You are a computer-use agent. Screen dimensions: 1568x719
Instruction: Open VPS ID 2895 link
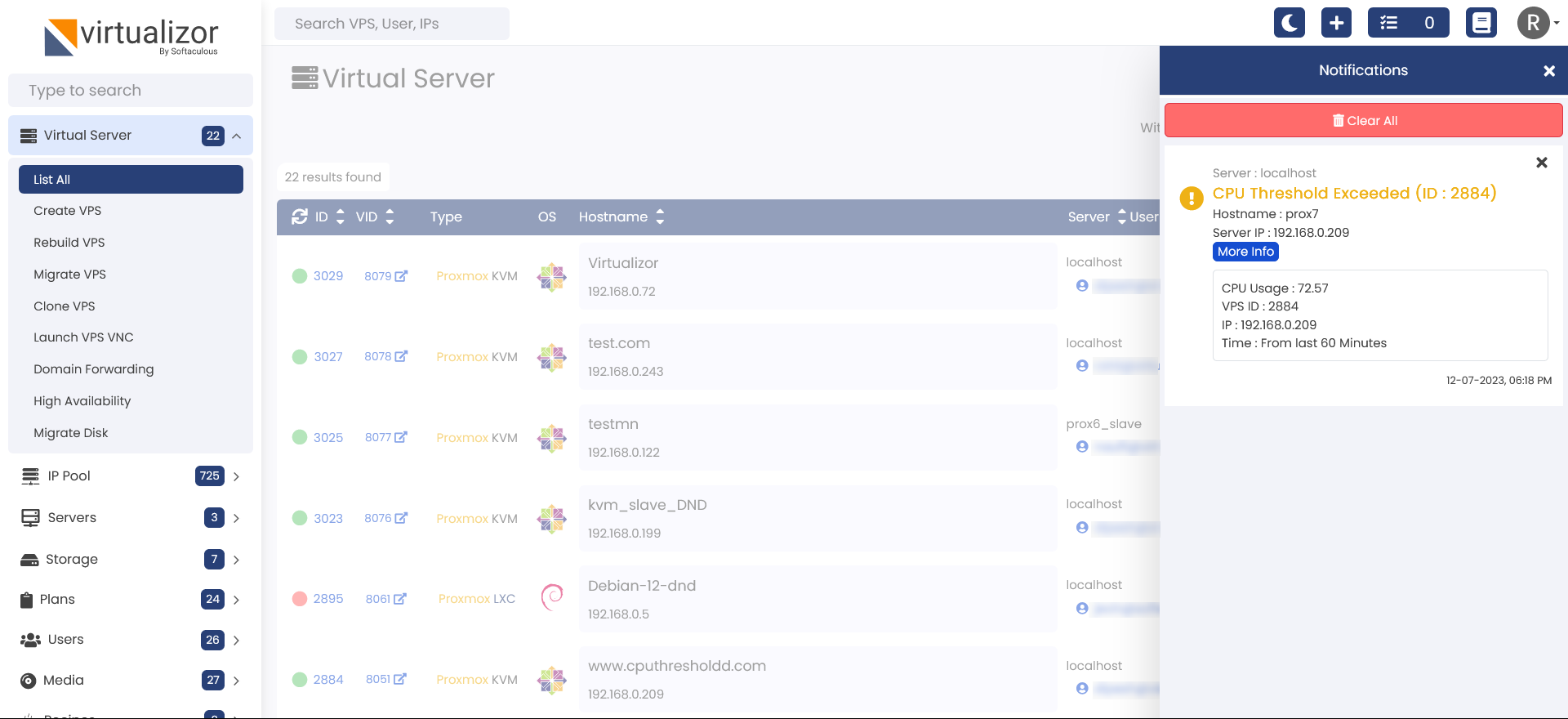click(328, 599)
